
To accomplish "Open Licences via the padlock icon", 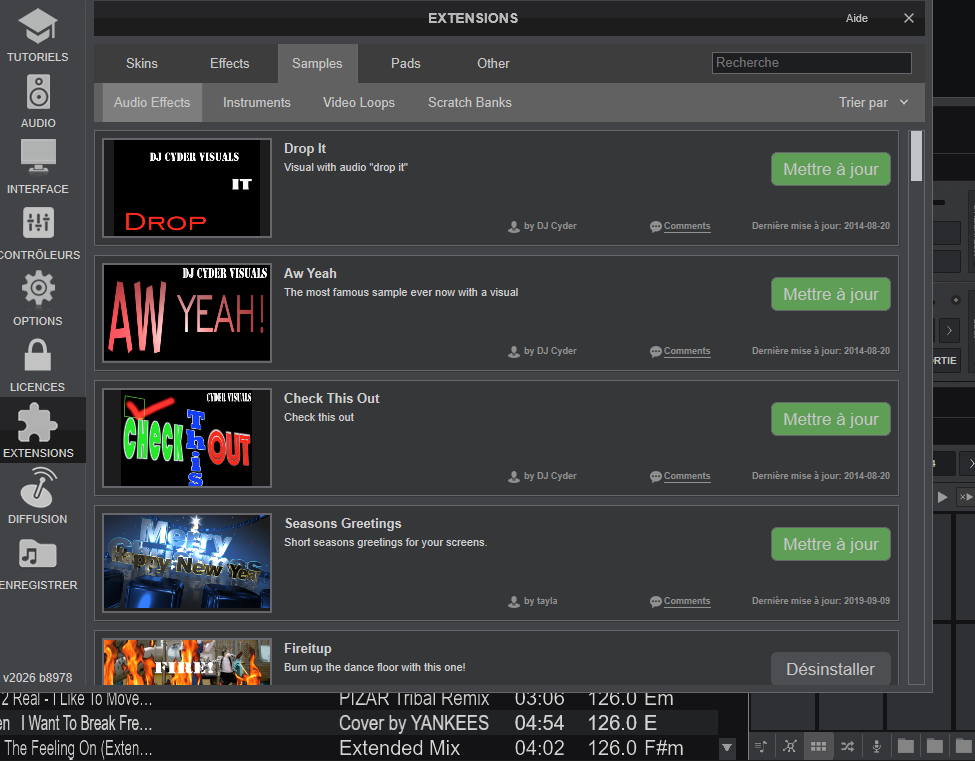I will point(38,364).
